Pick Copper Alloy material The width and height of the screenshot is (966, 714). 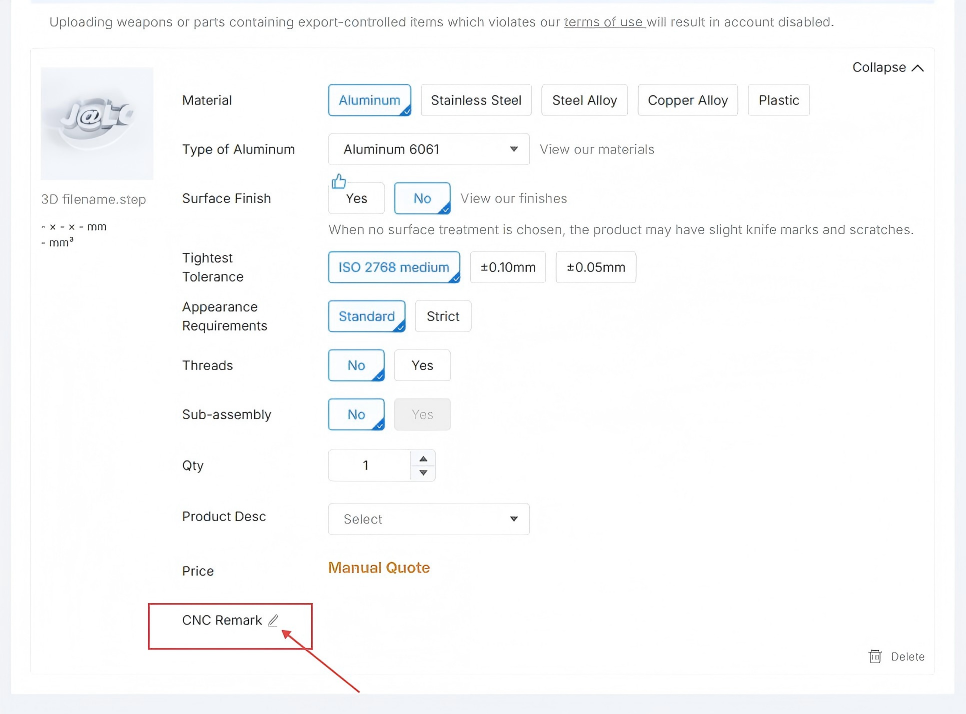point(688,100)
